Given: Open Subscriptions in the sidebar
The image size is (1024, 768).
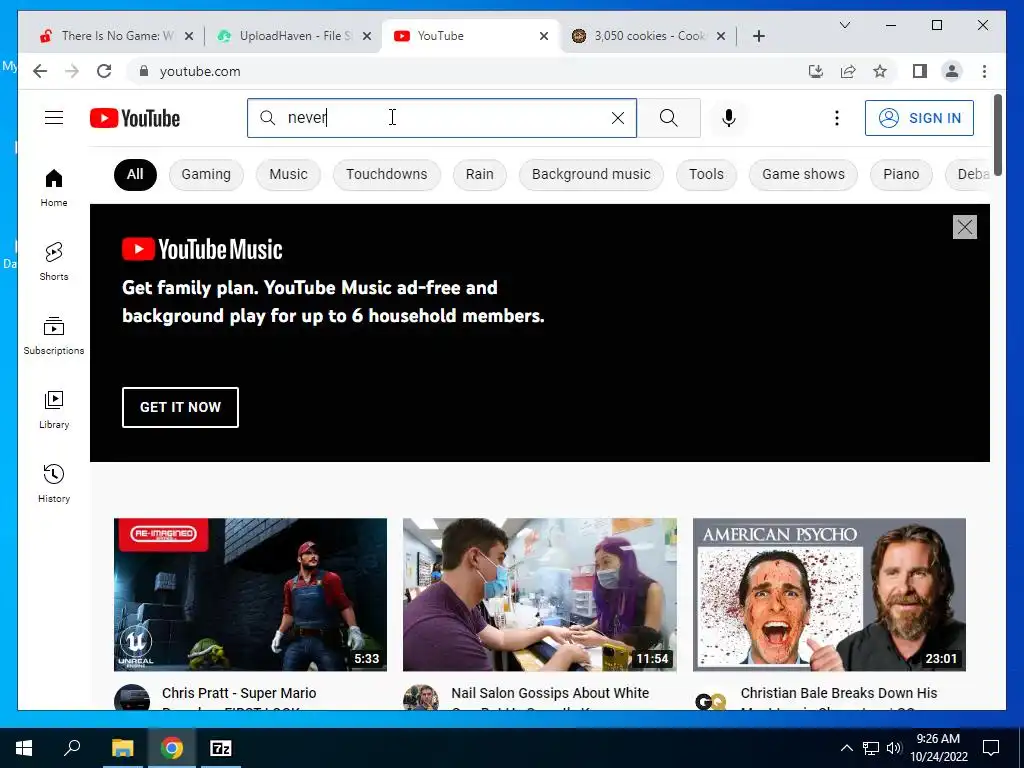Looking at the screenshot, I should 54,336.
